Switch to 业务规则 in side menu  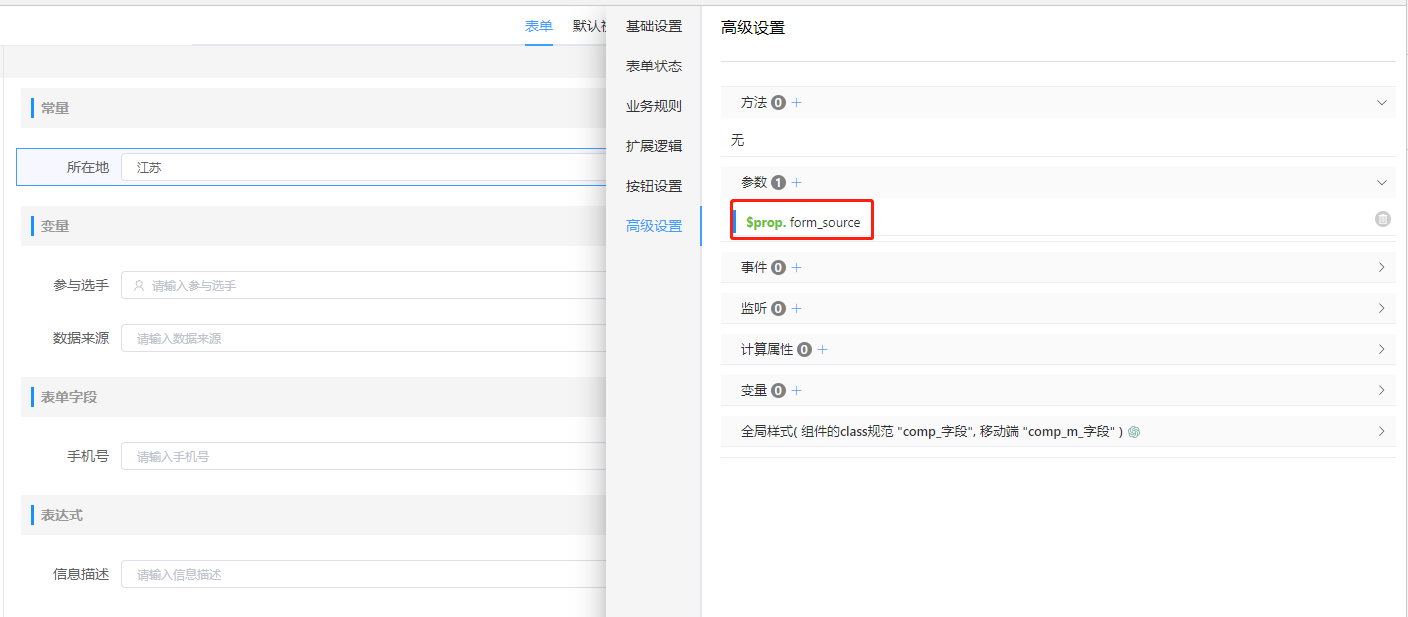click(x=653, y=106)
